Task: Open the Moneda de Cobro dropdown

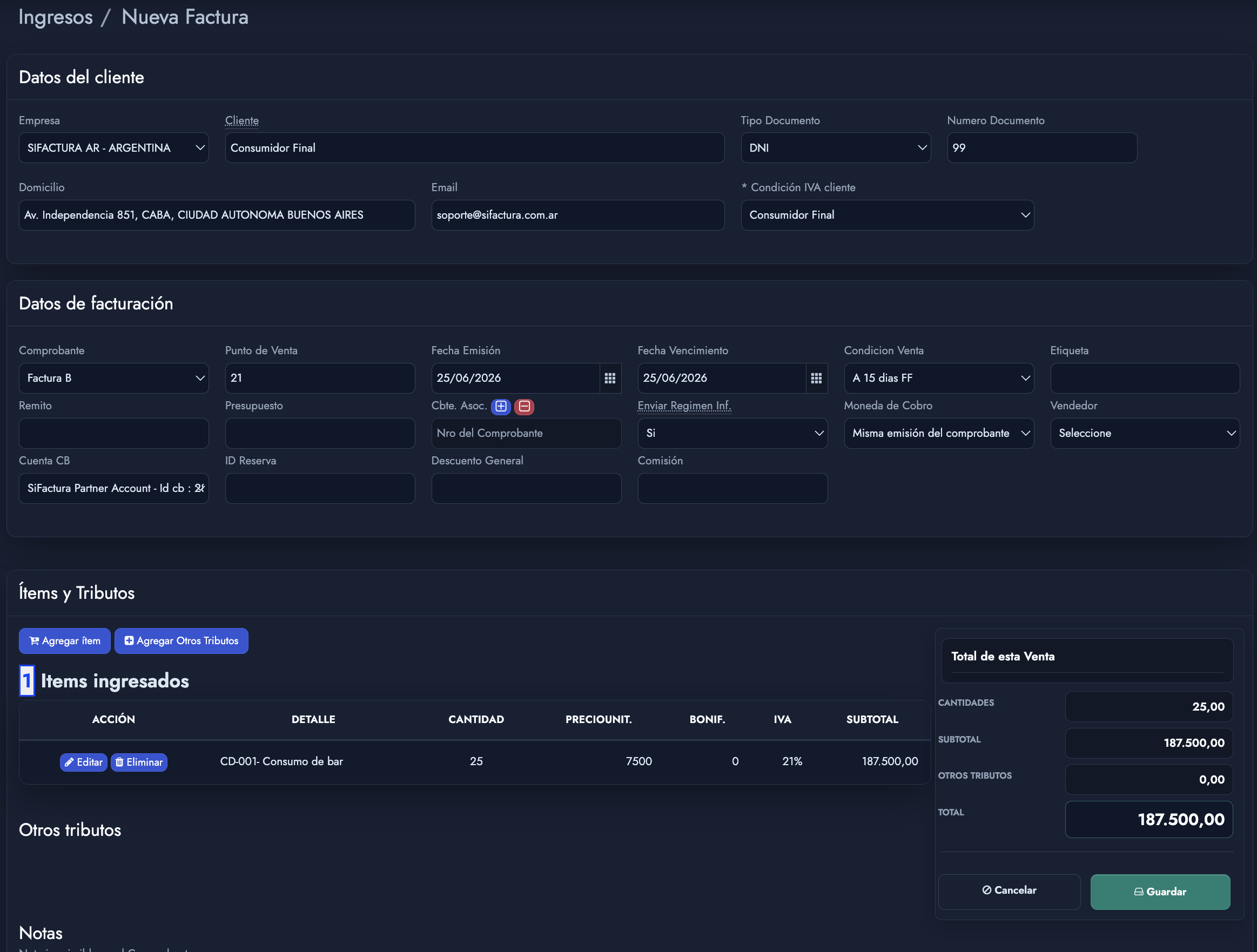Action: pos(939,434)
